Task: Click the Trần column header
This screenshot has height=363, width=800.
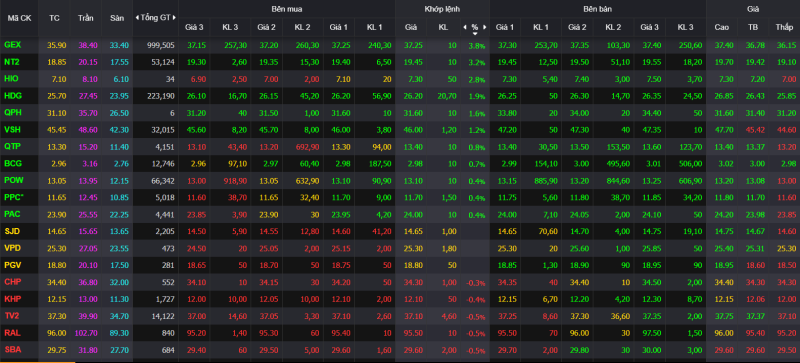Action: coord(86,17)
